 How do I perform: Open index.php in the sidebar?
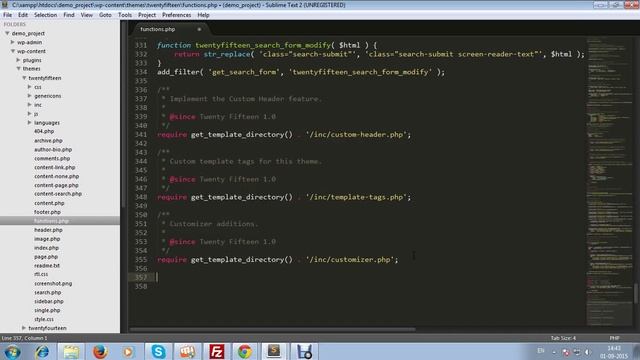coord(47,248)
